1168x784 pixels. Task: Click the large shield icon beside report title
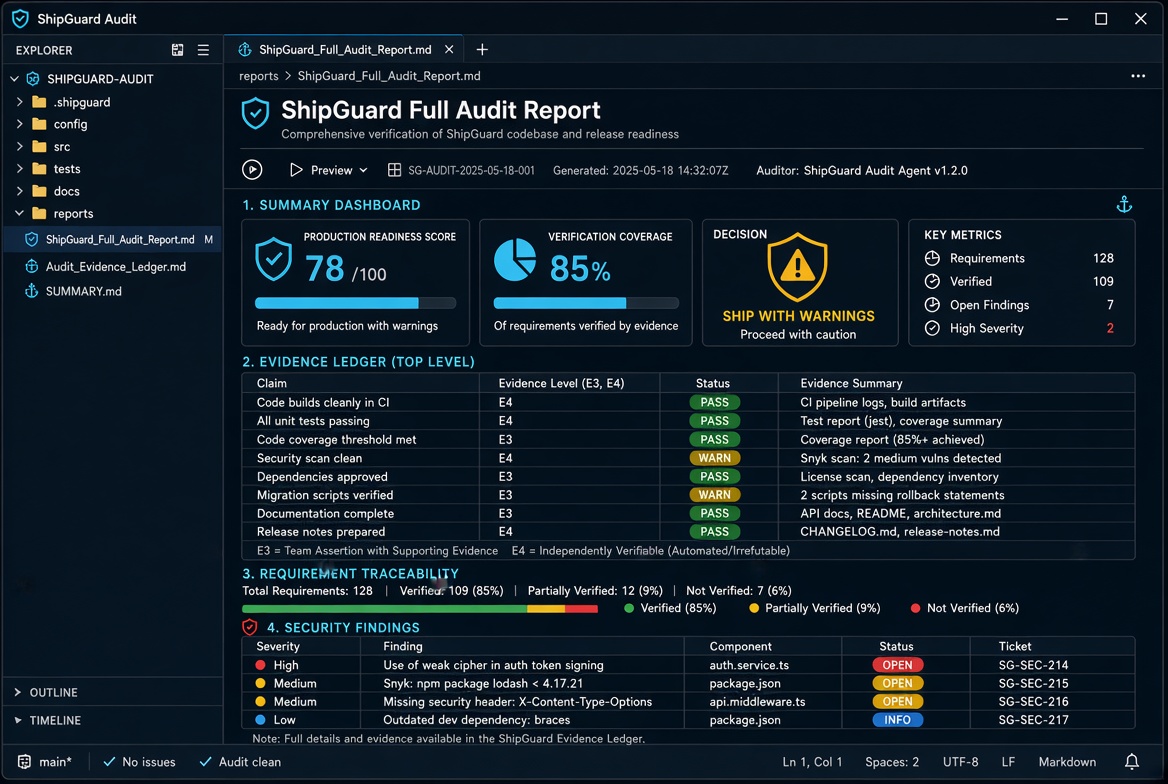(x=255, y=113)
